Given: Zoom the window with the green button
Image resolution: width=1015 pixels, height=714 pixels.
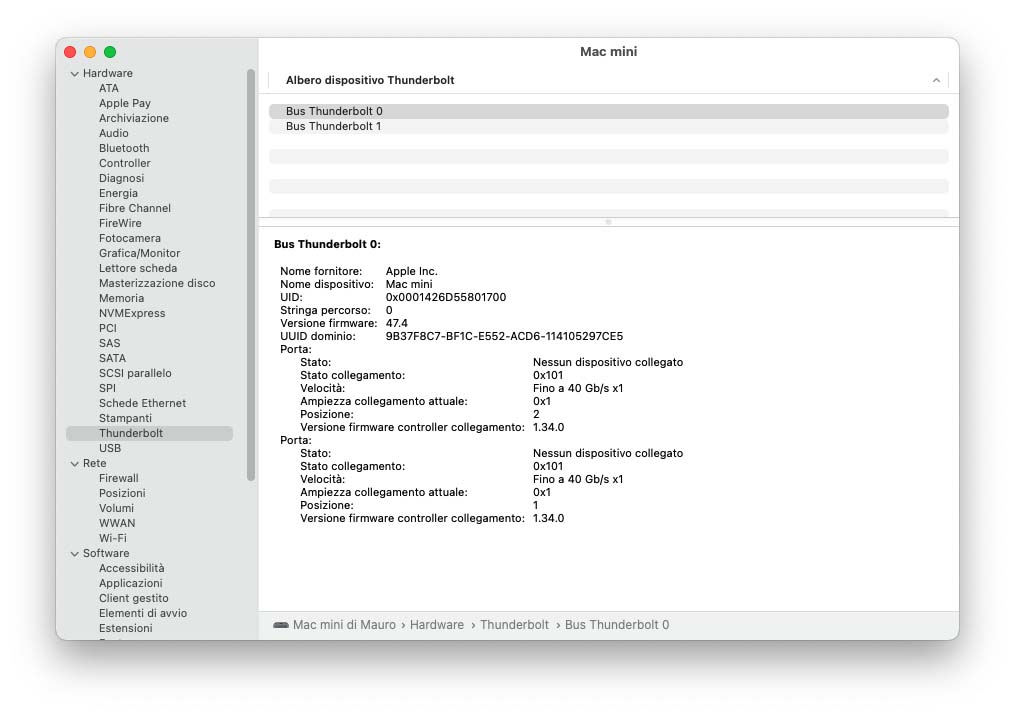Looking at the screenshot, I should (110, 52).
